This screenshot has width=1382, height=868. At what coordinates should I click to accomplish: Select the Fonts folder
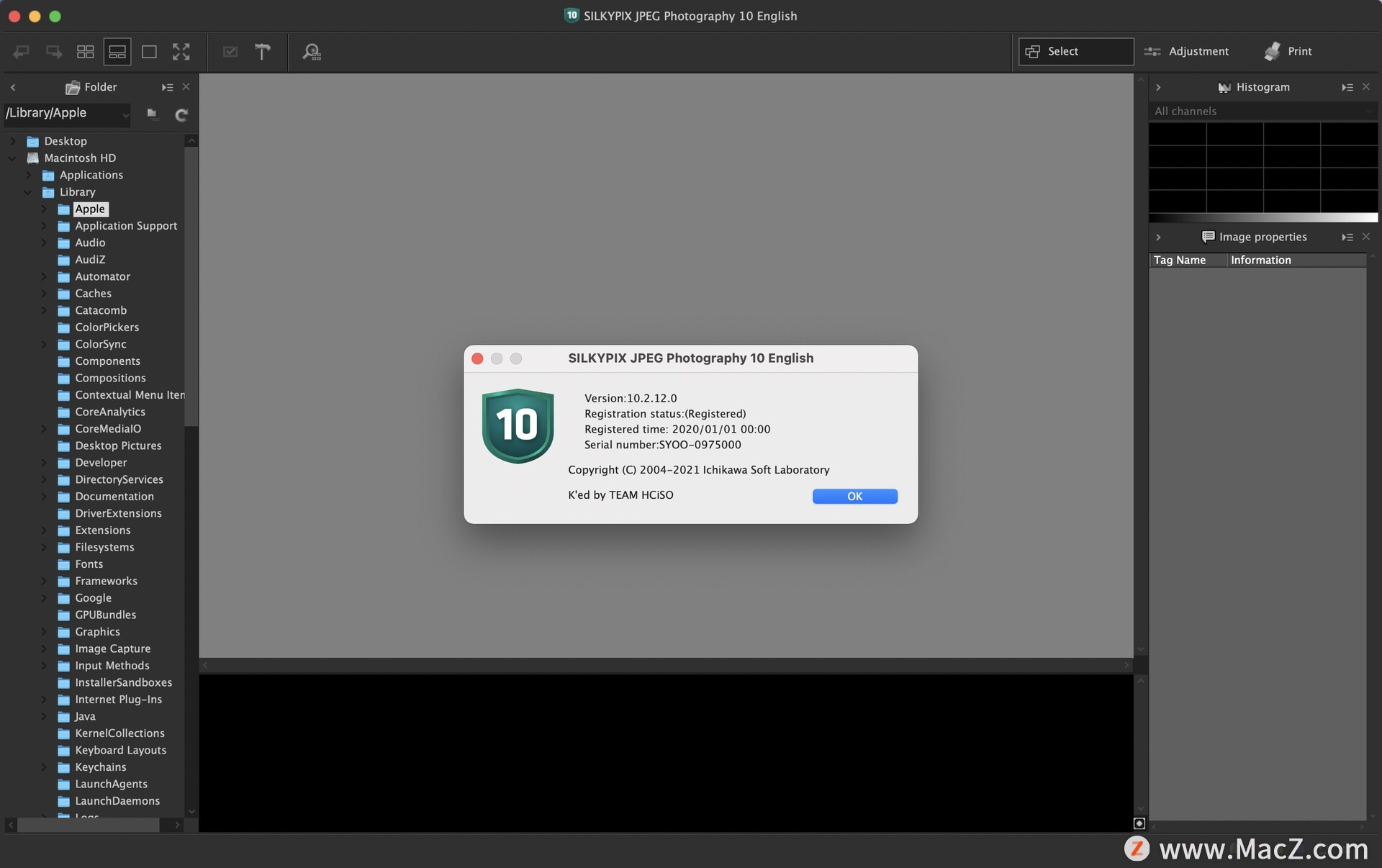(x=89, y=564)
